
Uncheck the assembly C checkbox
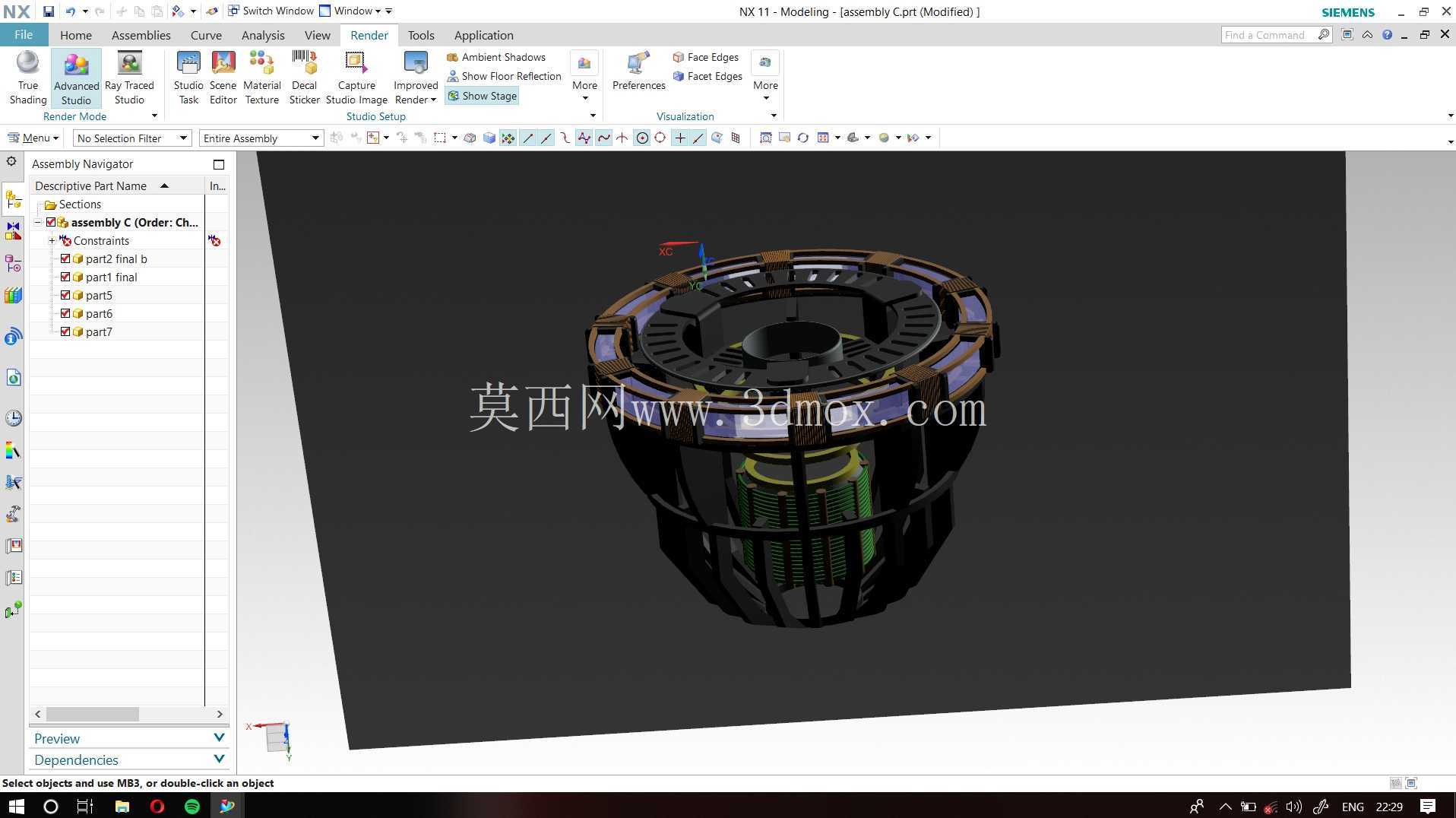point(51,223)
